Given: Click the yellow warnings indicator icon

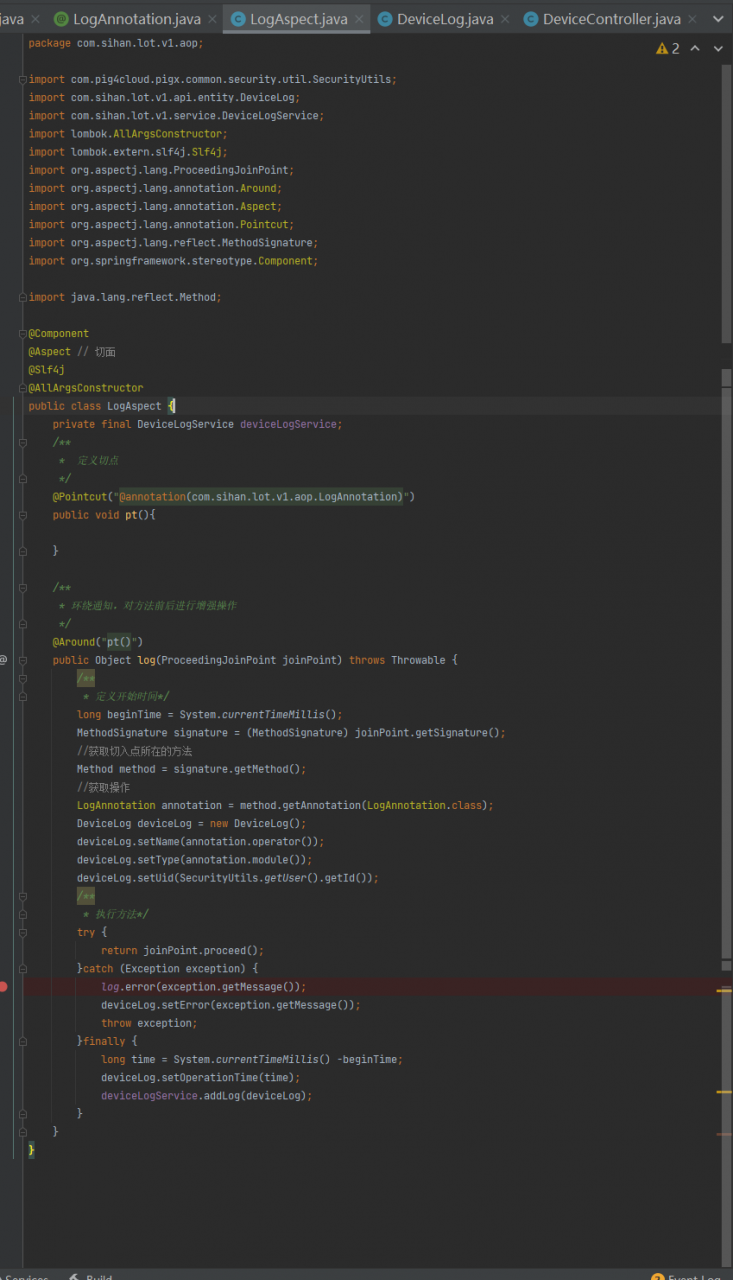Looking at the screenshot, I should 662,49.
